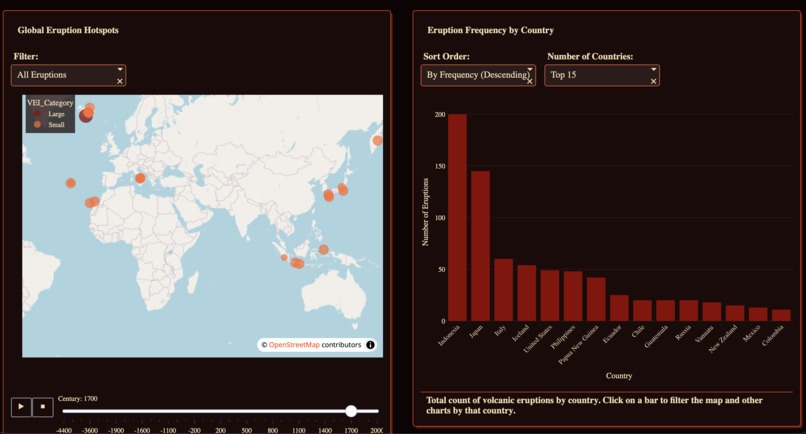The height and width of the screenshot is (434, 806).
Task: Click the eruption marker on Kamchatka
Action: (x=377, y=140)
